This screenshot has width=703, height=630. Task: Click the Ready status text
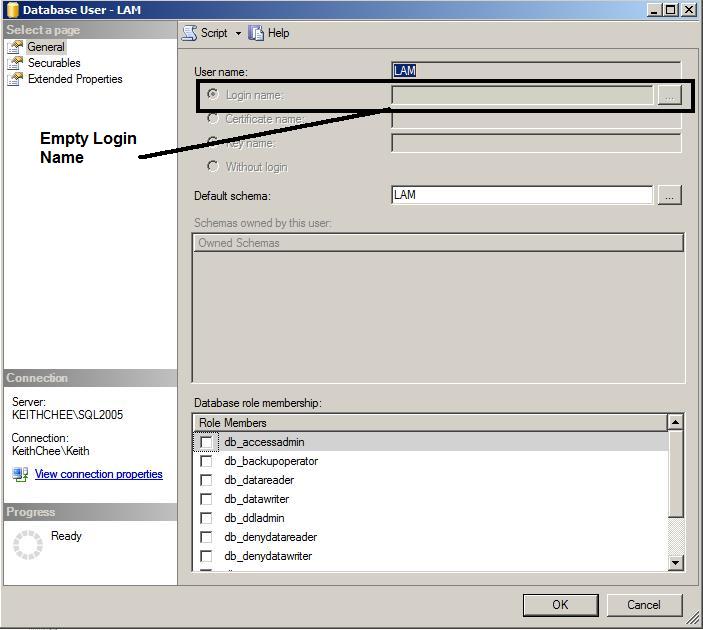(66, 536)
